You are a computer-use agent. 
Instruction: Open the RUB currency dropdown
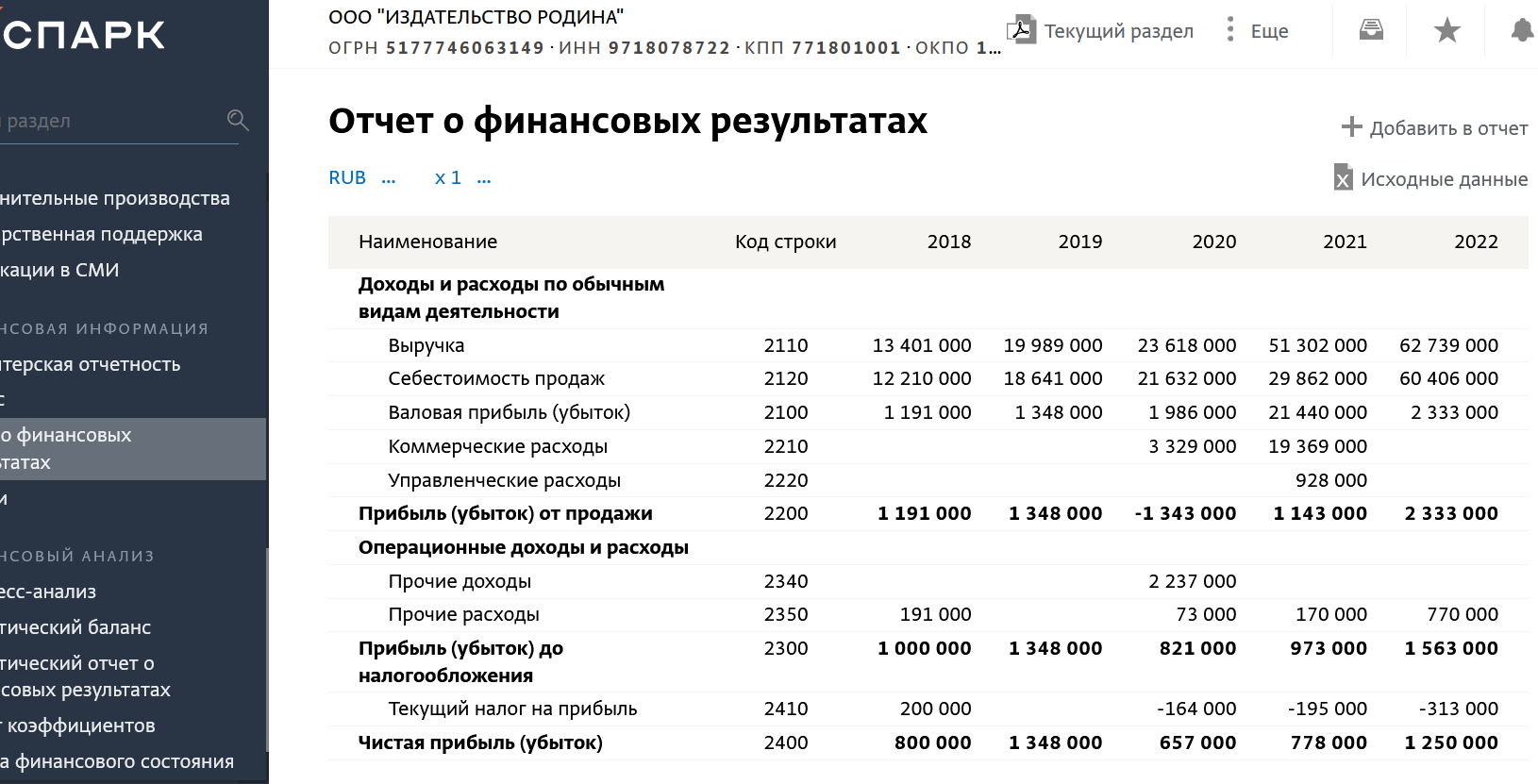point(361,177)
